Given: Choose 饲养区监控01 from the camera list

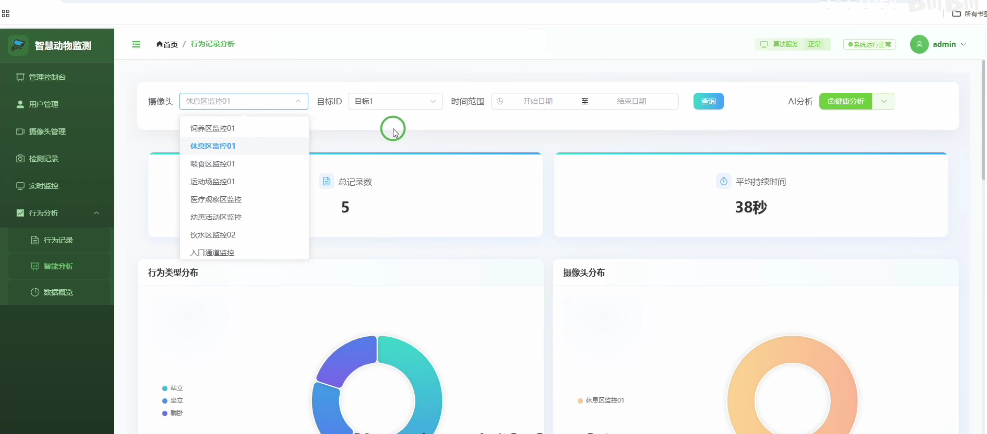Looking at the screenshot, I should pos(244,128).
